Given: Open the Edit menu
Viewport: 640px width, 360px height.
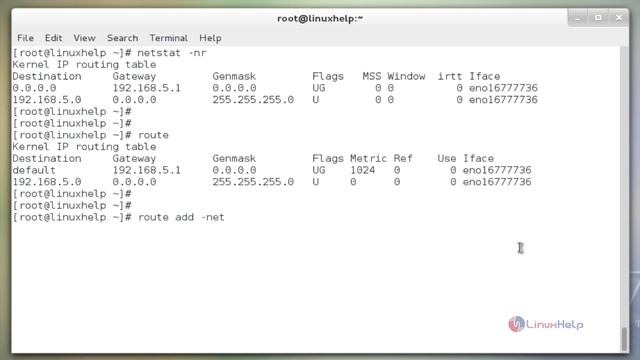Looking at the screenshot, I should 53,38.
